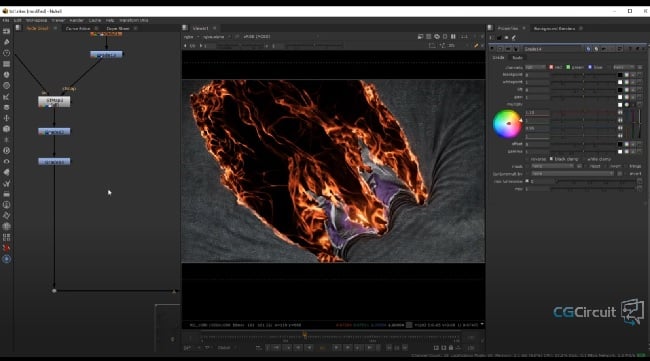Open the 3D nodes menu in left toolbar
Viewport: 650px width, 361px height.
point(6,129)
